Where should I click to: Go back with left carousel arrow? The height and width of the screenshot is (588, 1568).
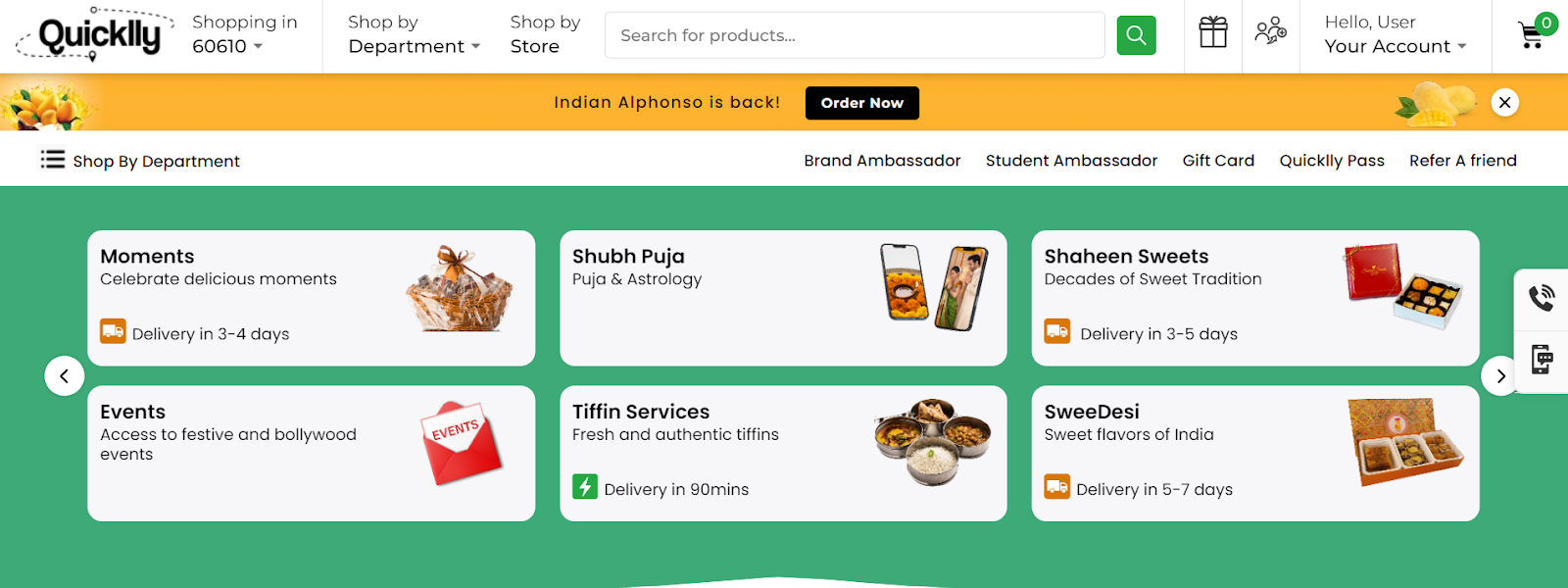(x=65, y=376)
